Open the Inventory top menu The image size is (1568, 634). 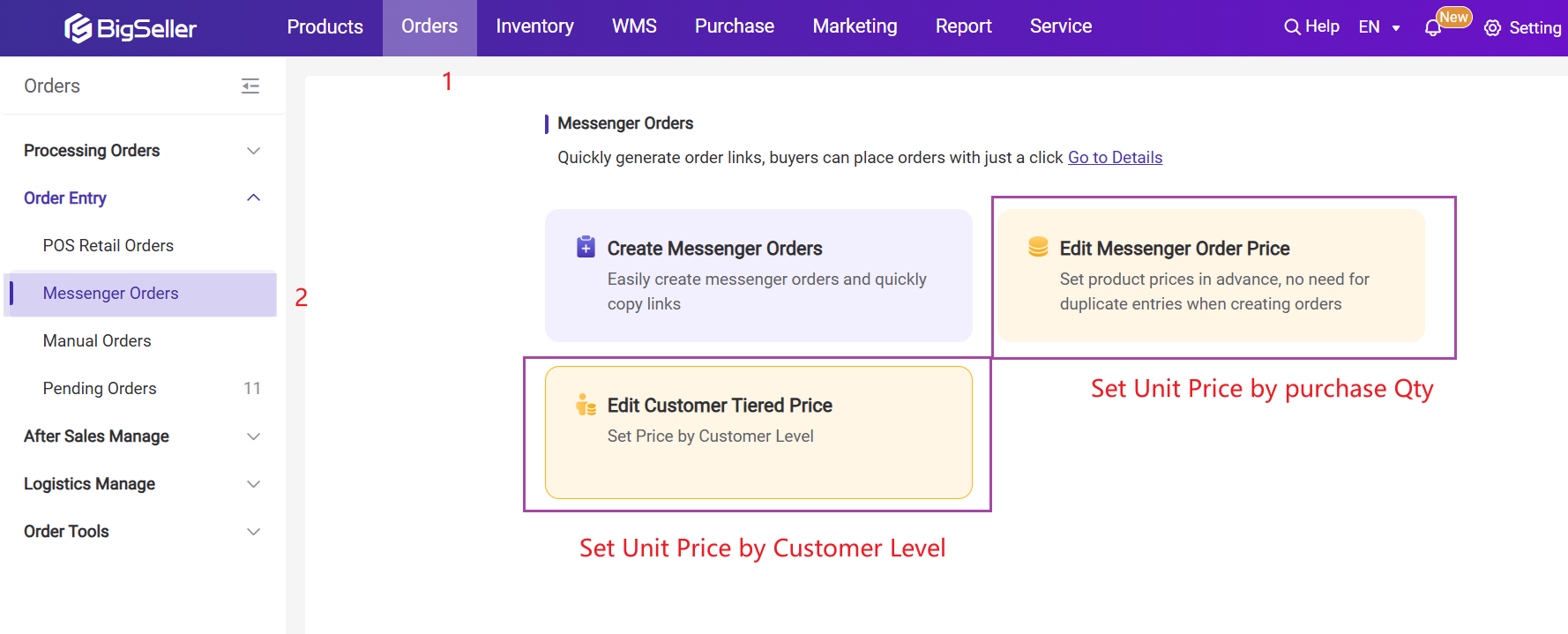[x=534, y=26]
